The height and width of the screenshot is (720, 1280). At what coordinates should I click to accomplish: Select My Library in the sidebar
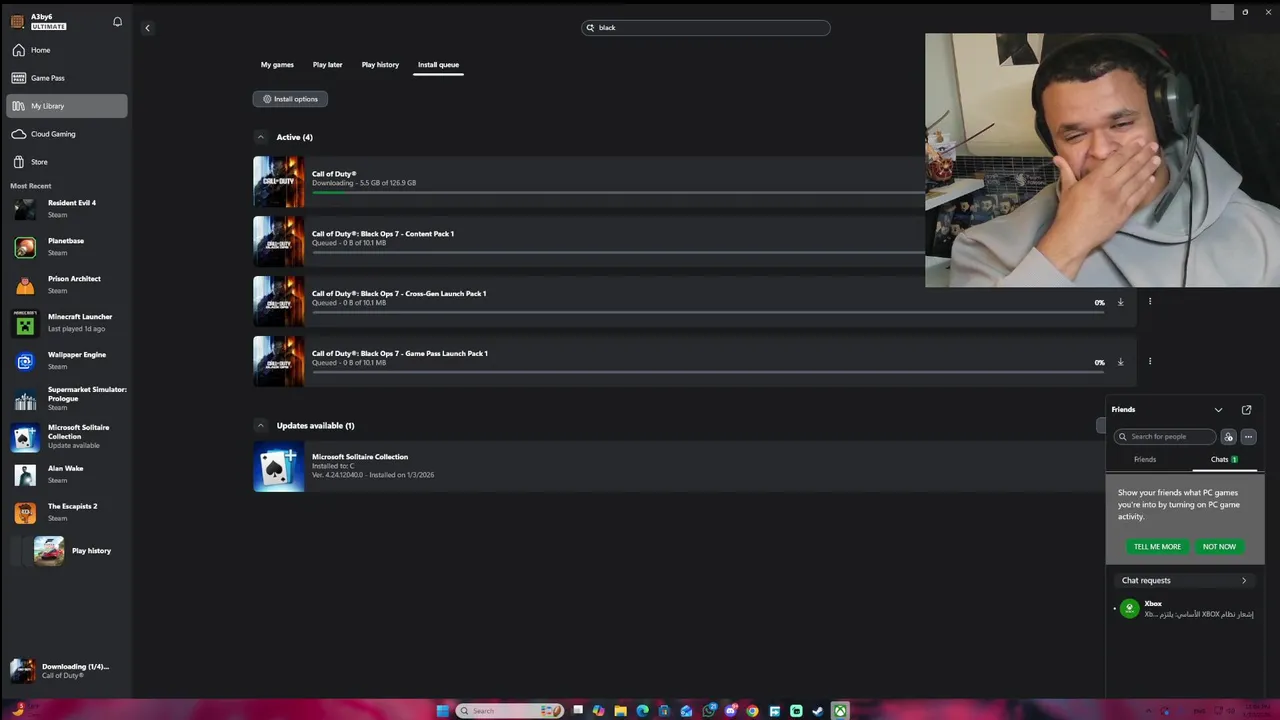(x=67, y=106)
